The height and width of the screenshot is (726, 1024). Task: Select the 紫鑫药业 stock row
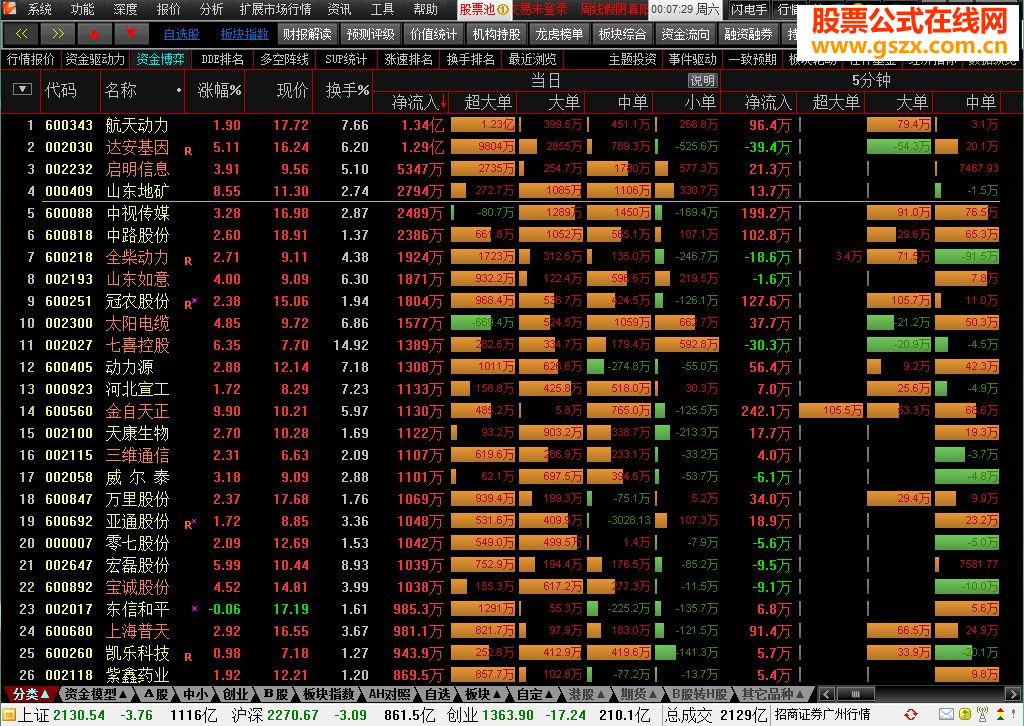[512, 674]
